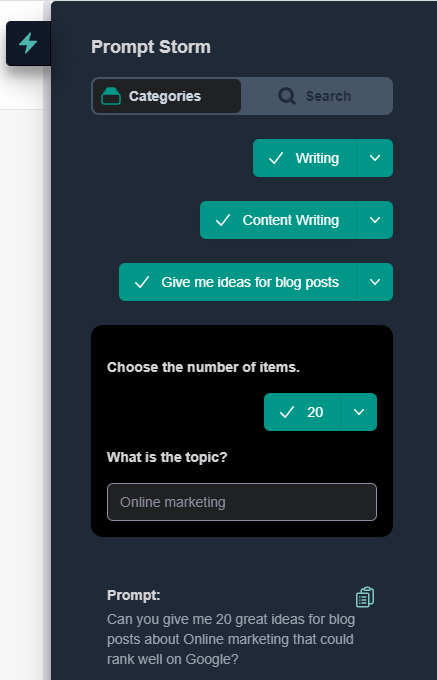Click the magnifying glass search icon
The width and height of the screenshot is (437, 680).
287,96
